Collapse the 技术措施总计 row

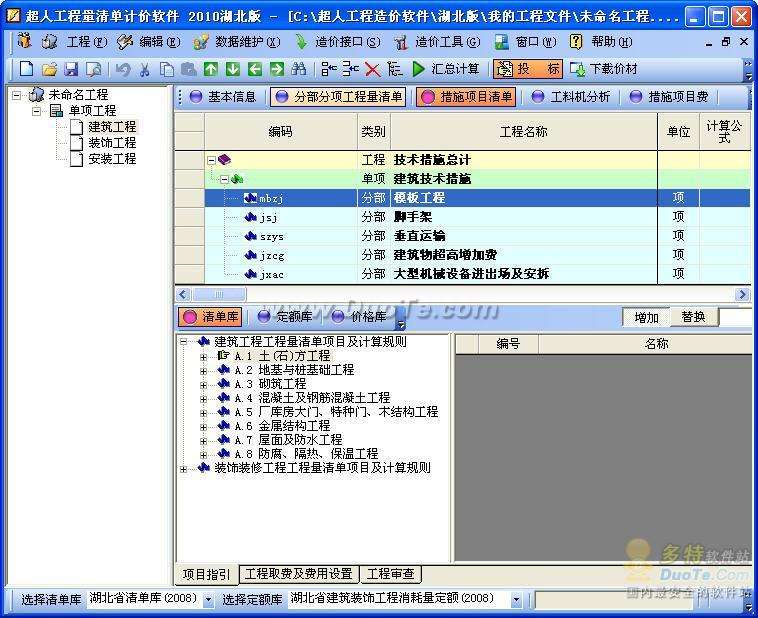(211, 160)
